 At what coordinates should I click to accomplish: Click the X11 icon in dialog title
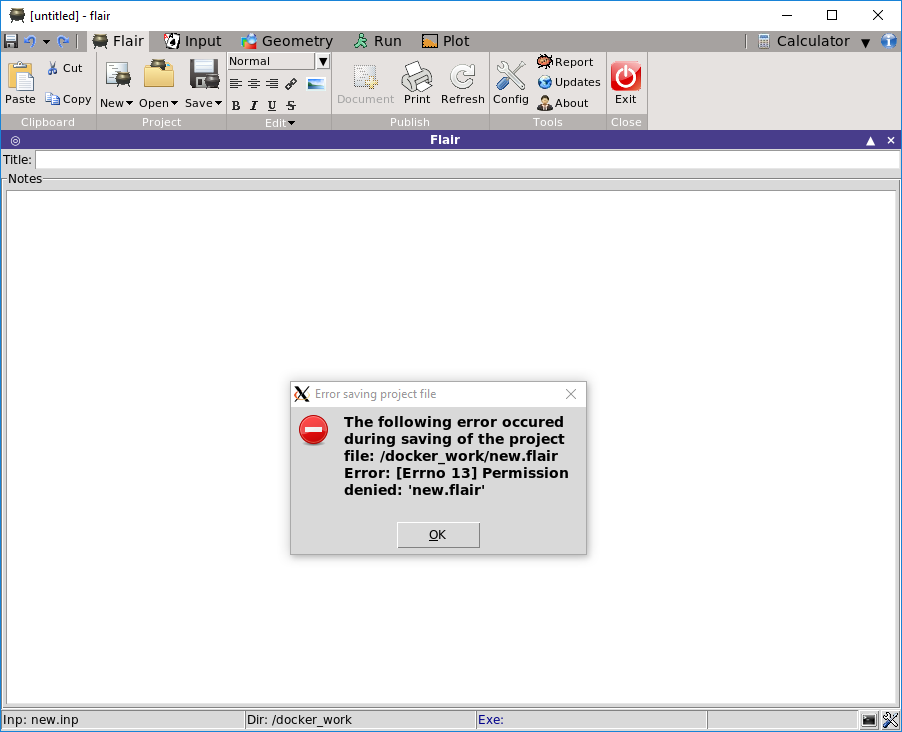click(302, 394)
